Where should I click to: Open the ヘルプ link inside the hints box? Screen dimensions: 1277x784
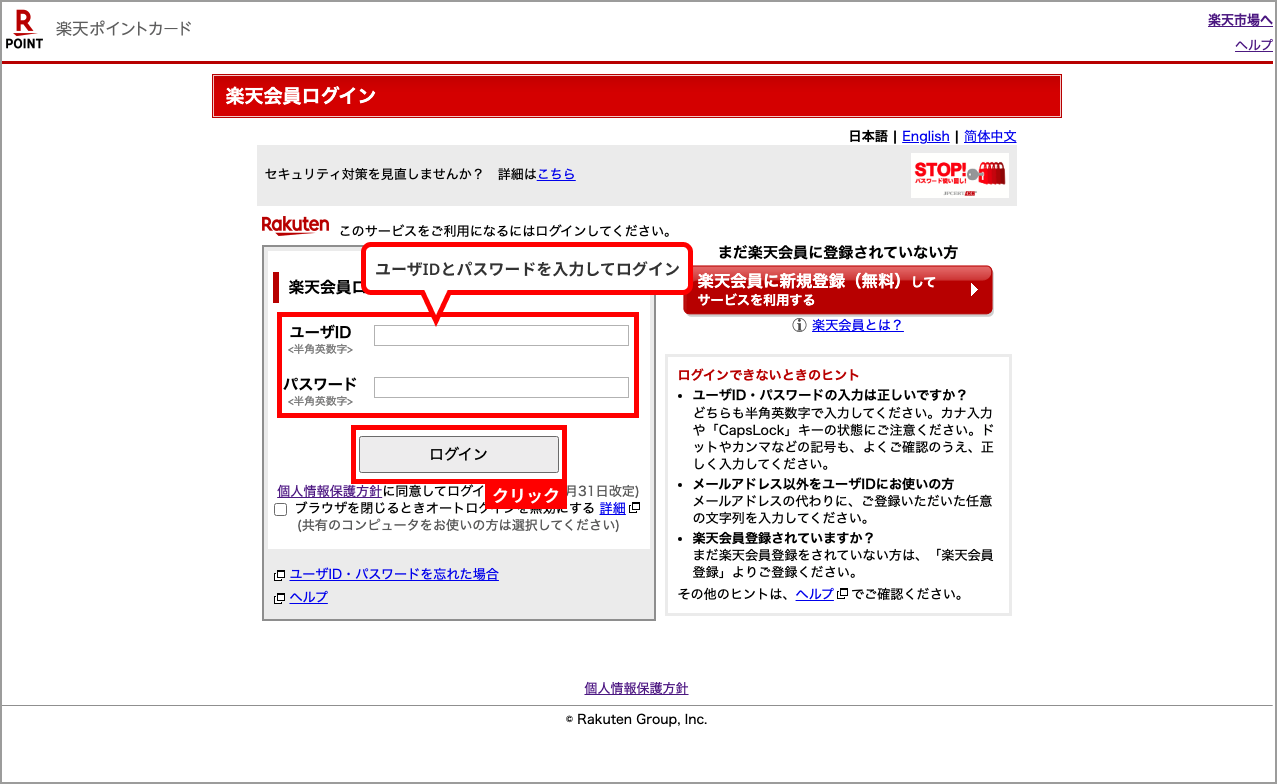coord(814,594)
